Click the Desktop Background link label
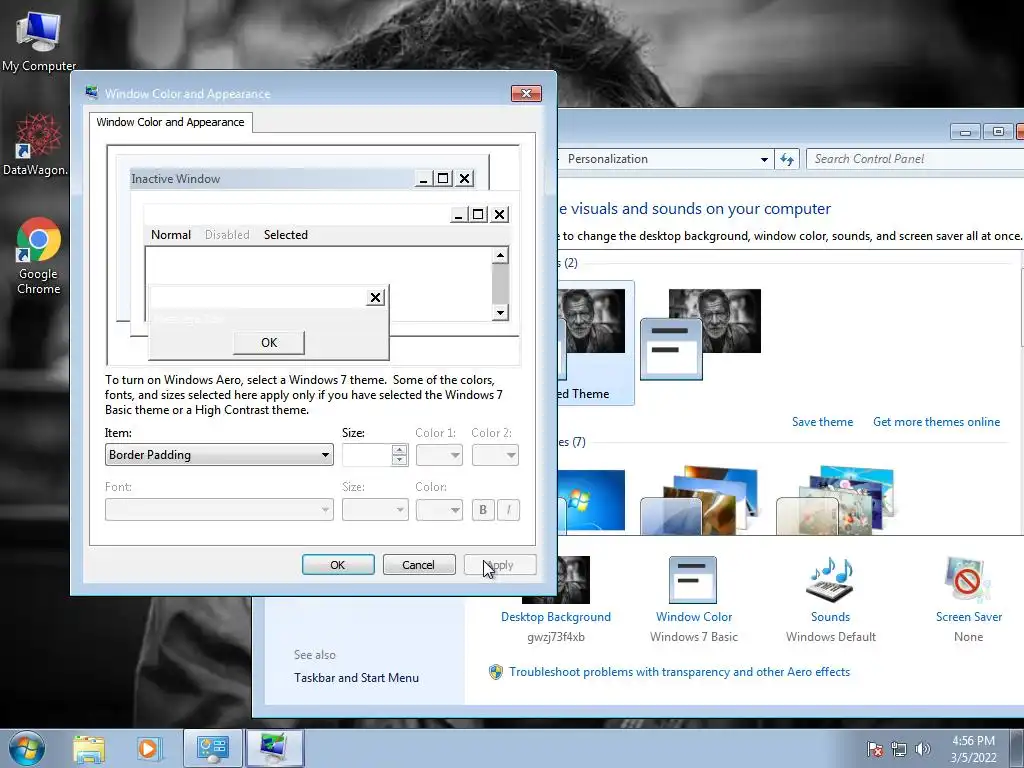The image size is (1024, 768). (x=556, y=617)
